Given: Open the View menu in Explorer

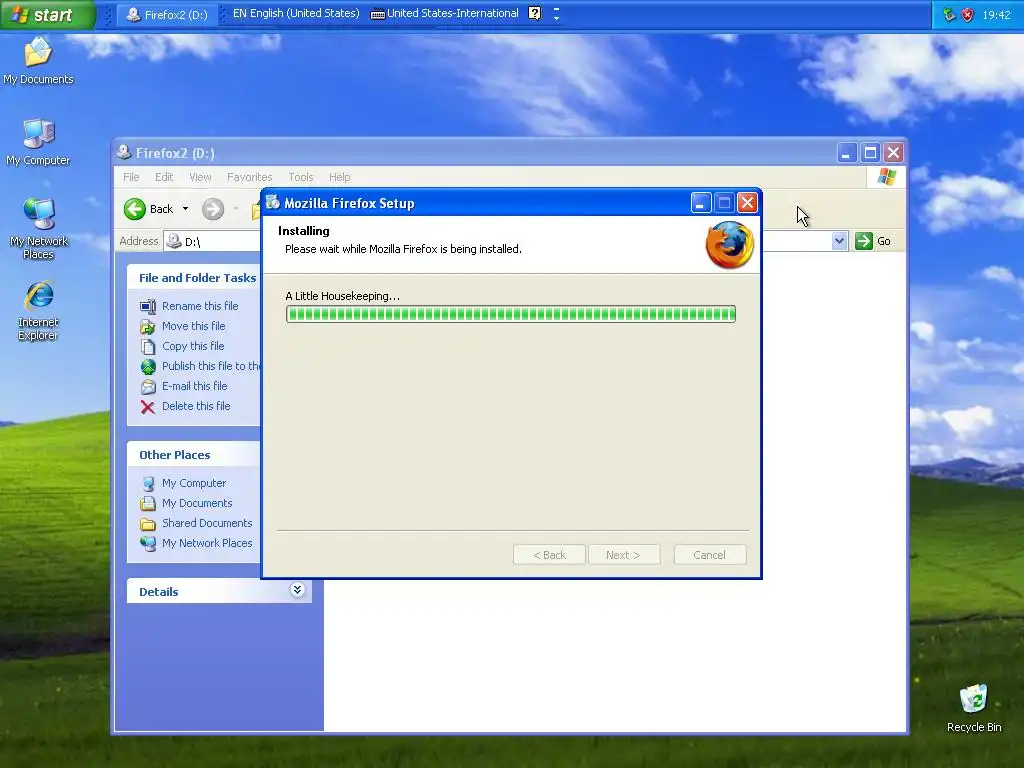Looking at the screenshot, I should (200, 177).
